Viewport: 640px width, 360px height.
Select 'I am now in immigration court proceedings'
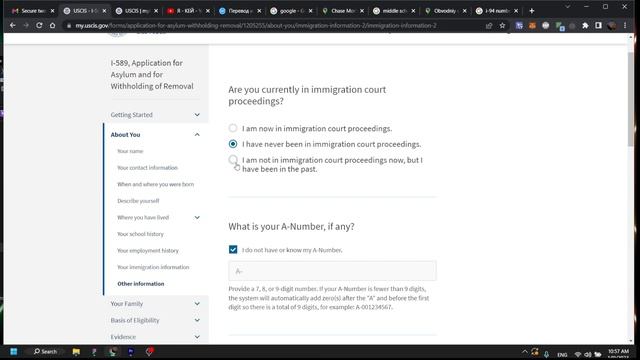(x=233, y=128)
